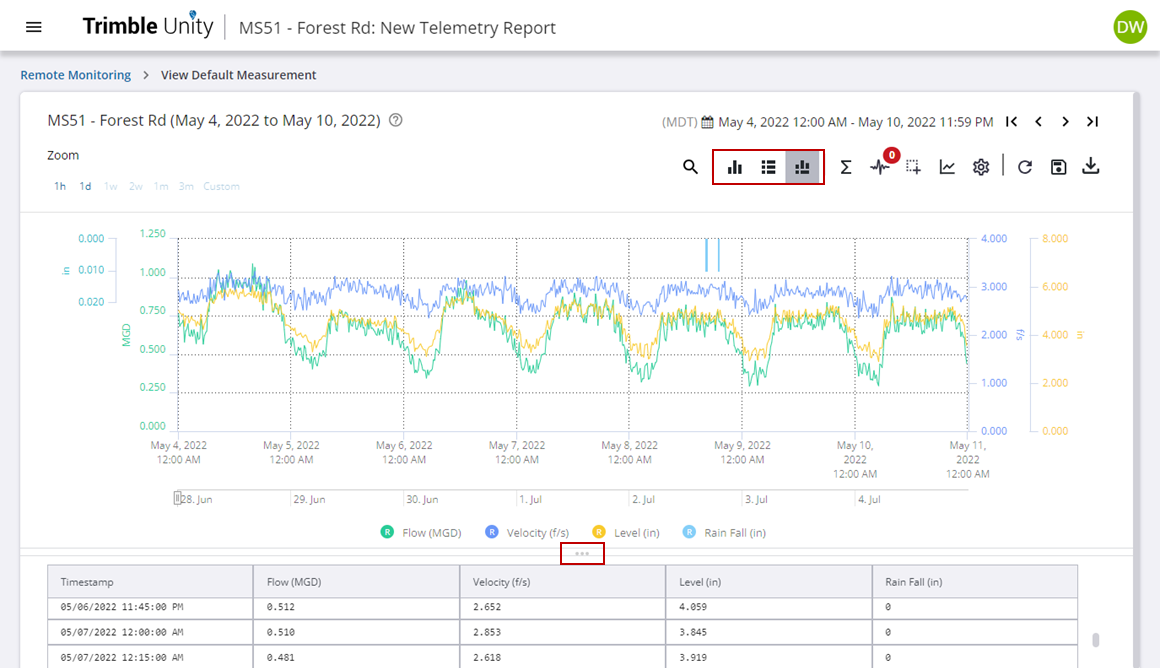
Task: Click the chart navigator left handle
Action: pyautogui.click(x=178, y=499)
